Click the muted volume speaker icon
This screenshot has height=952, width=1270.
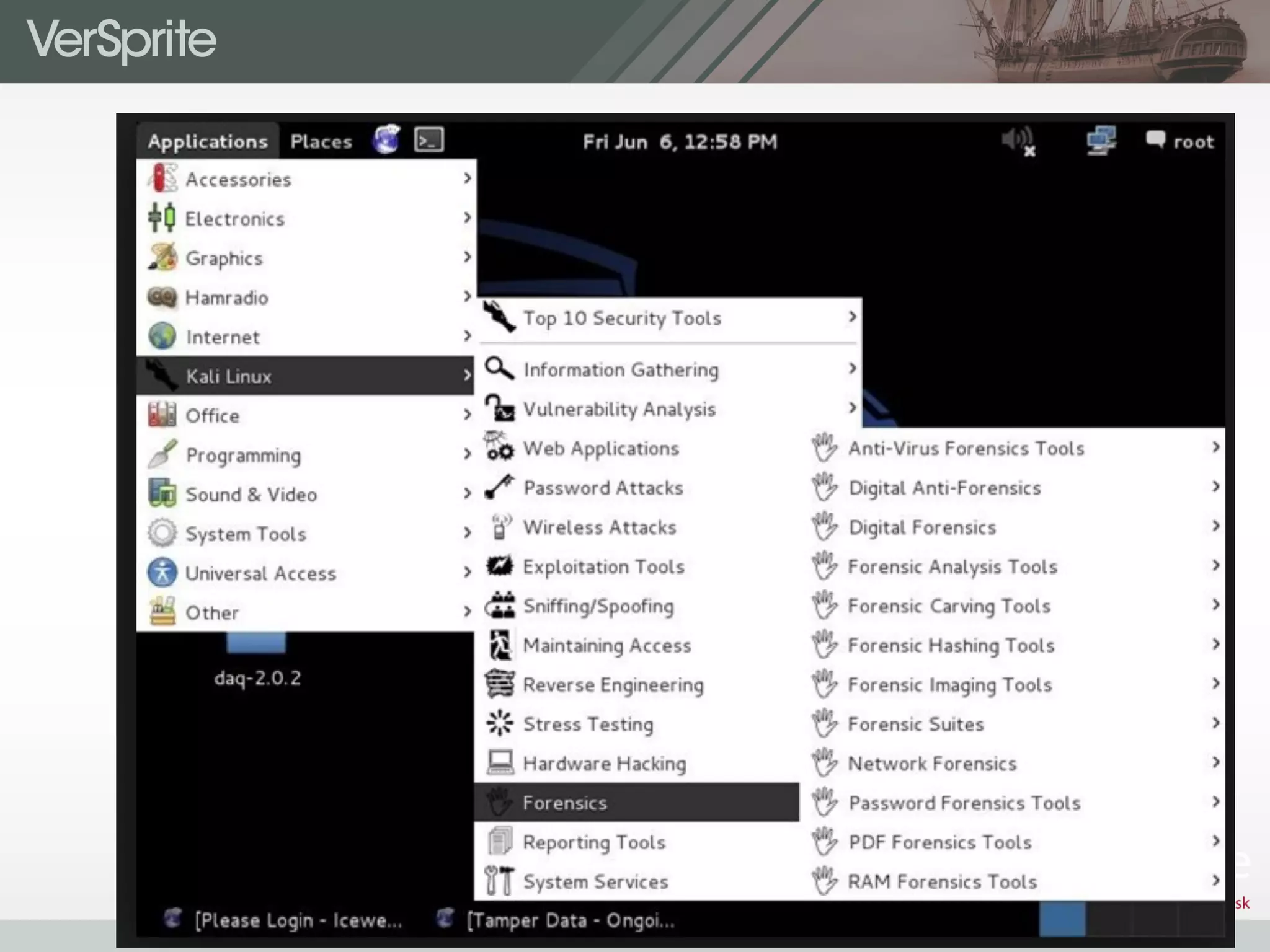point(1018,141)
